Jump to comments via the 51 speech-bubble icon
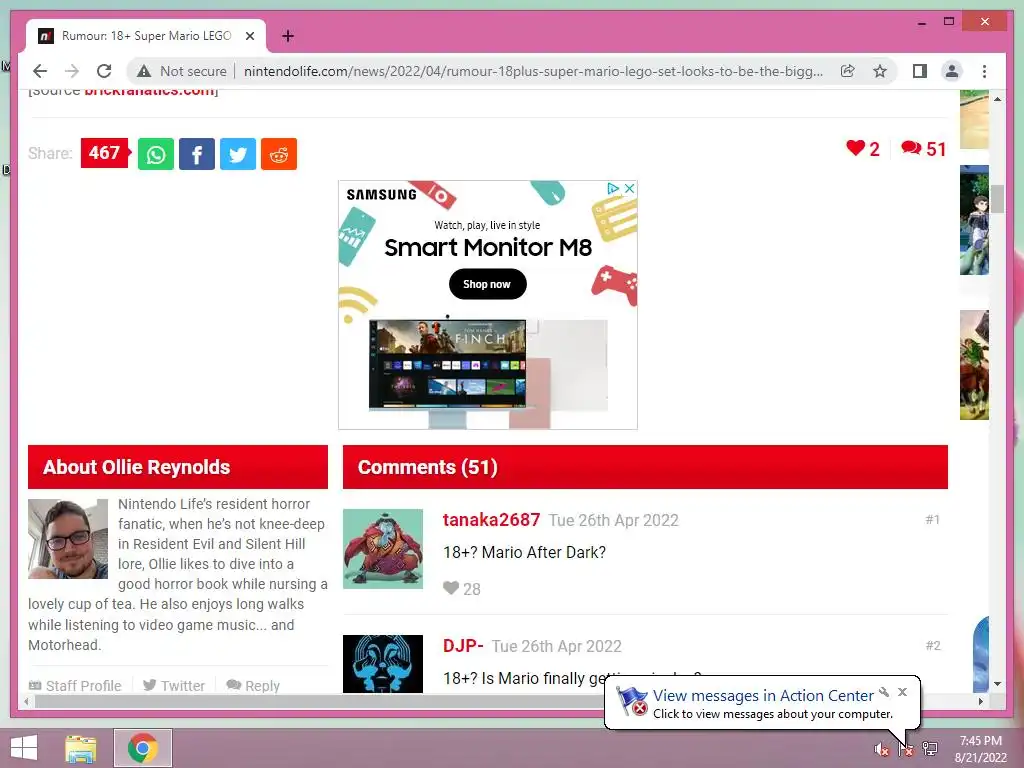 tap(911, 148)
